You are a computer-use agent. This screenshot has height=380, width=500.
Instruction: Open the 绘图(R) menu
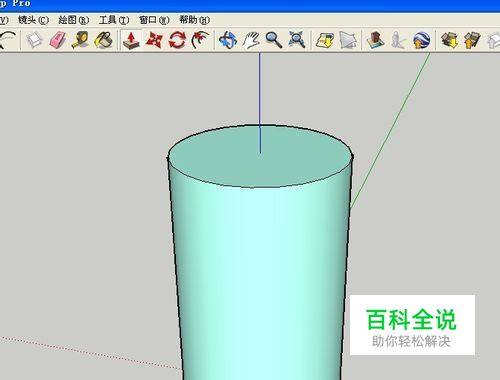[x=73, y=20]
